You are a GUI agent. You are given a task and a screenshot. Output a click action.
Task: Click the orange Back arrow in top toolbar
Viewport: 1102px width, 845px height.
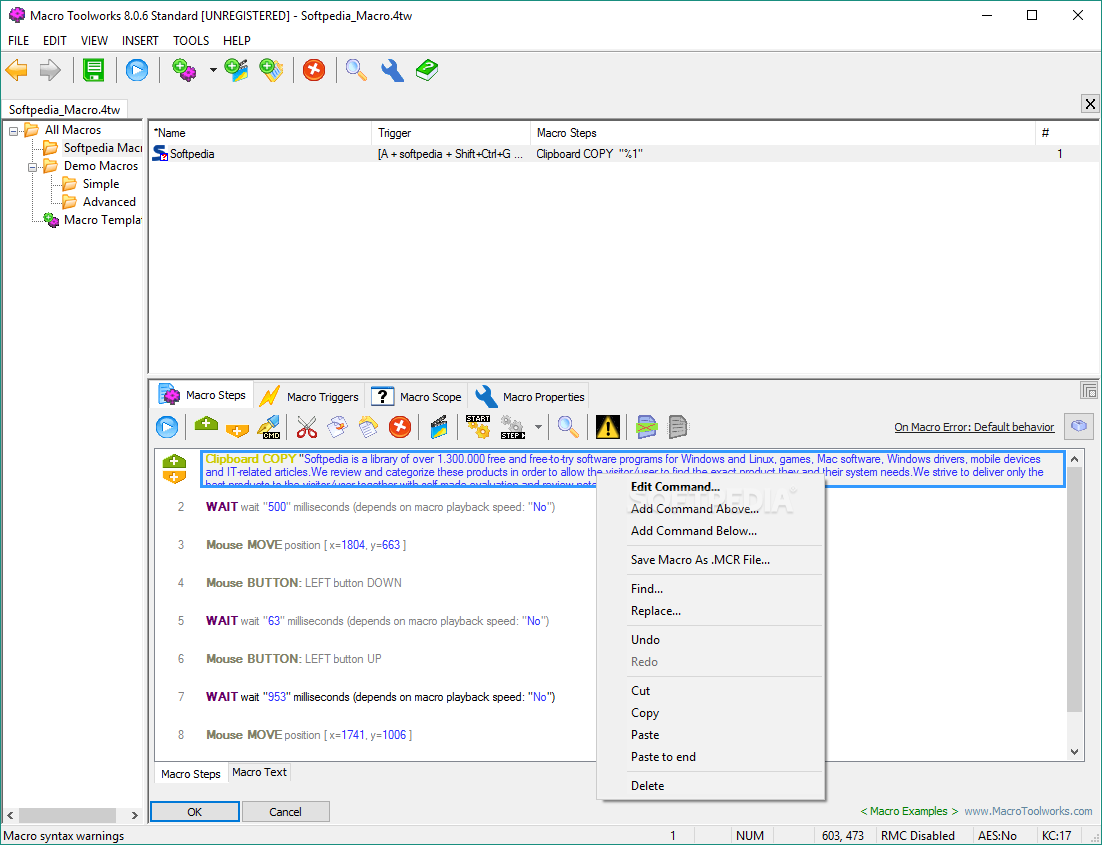tap(17, 70)
